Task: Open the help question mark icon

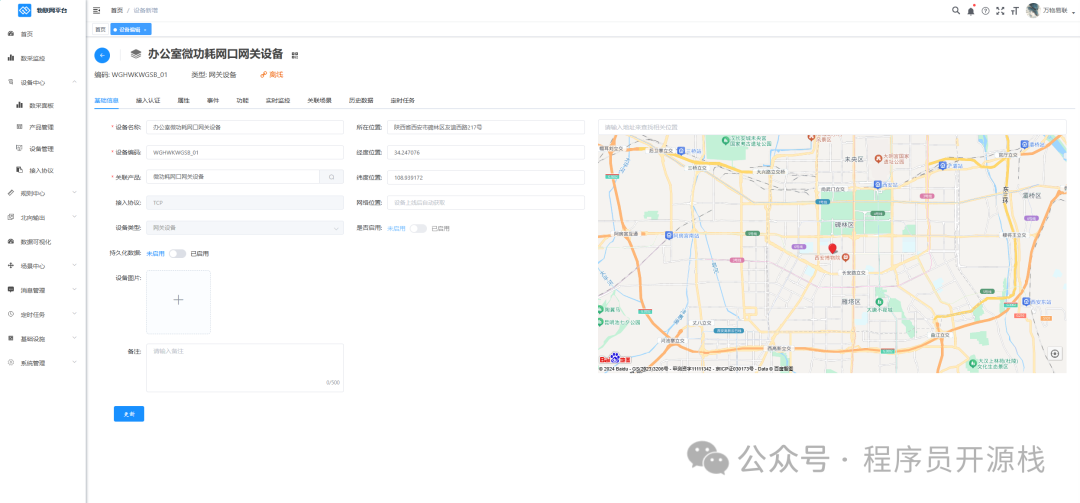Action: 986,10
